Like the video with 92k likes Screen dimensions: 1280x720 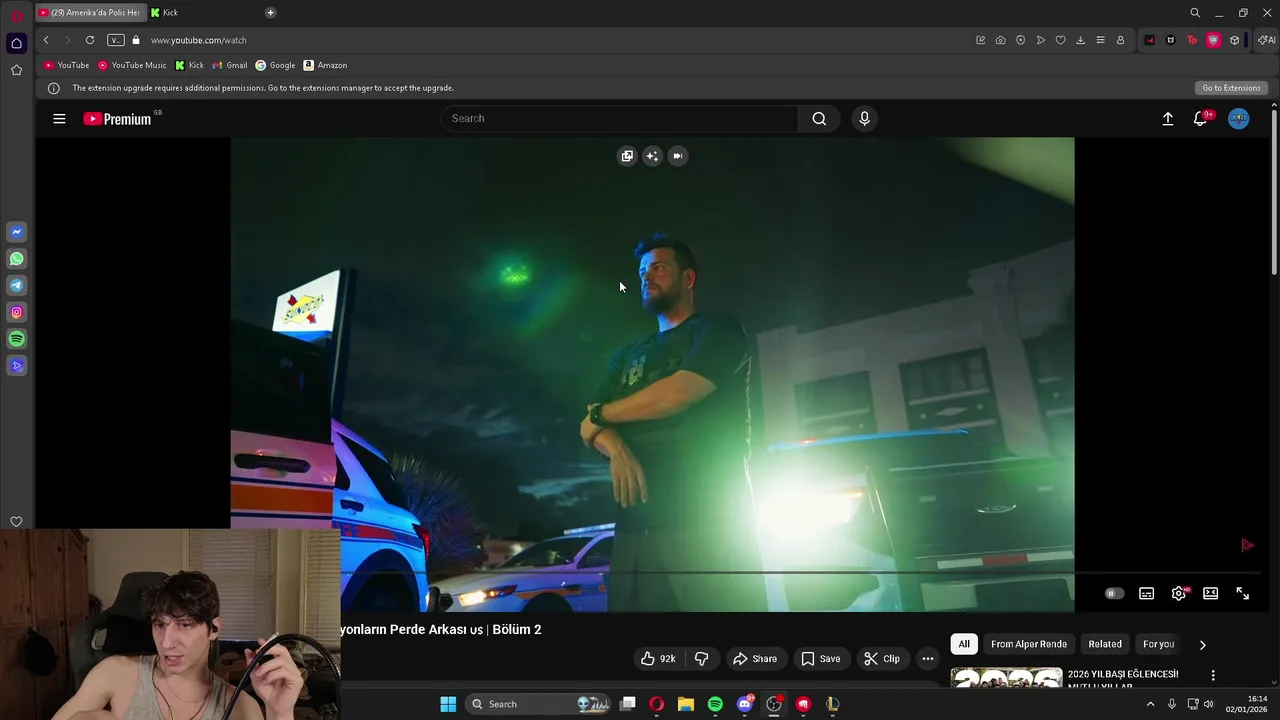point(658,658)
